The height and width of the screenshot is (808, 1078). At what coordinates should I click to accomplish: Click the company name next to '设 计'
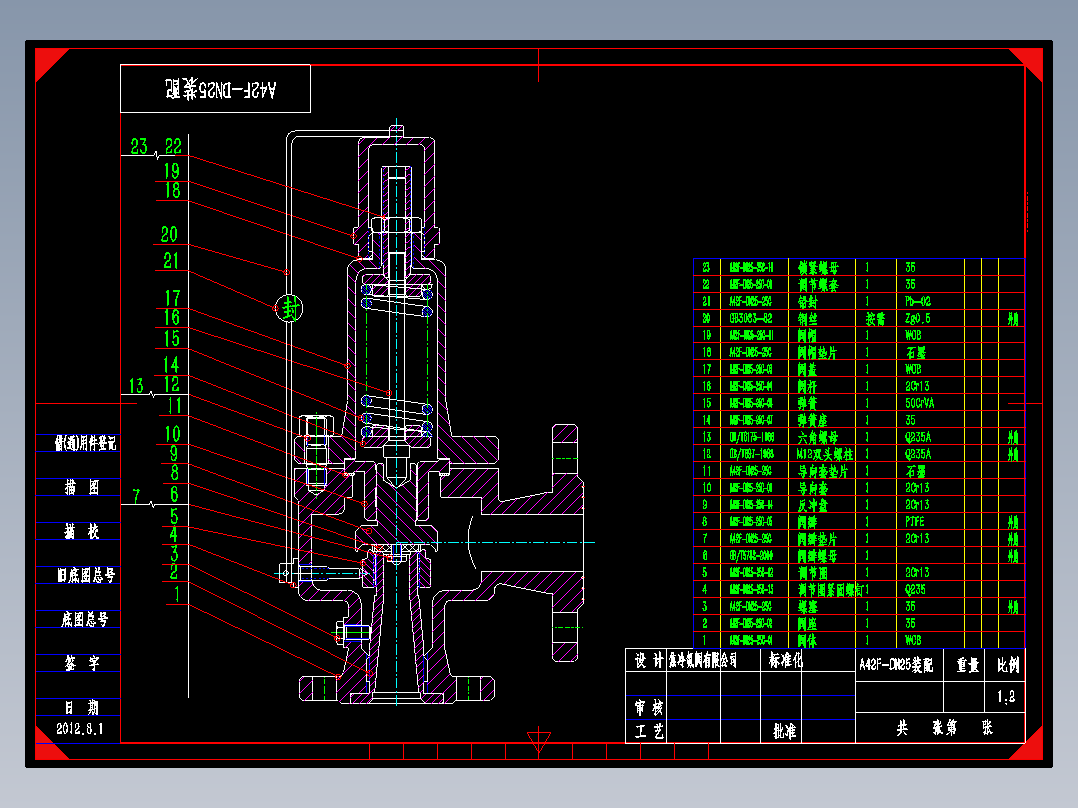click(x=703, y=661)
